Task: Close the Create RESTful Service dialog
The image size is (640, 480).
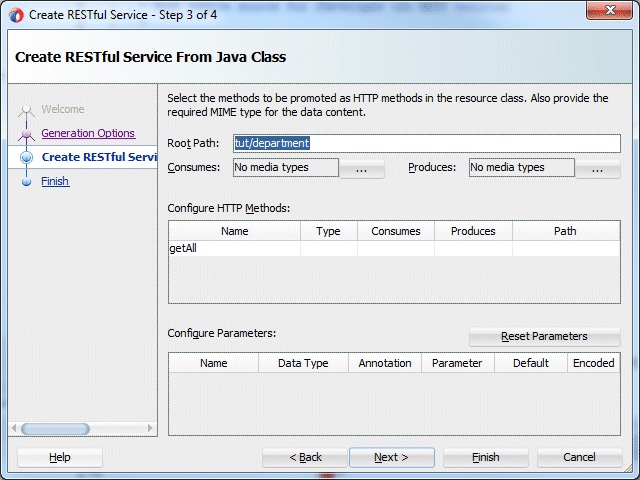Action: [609, 10]
